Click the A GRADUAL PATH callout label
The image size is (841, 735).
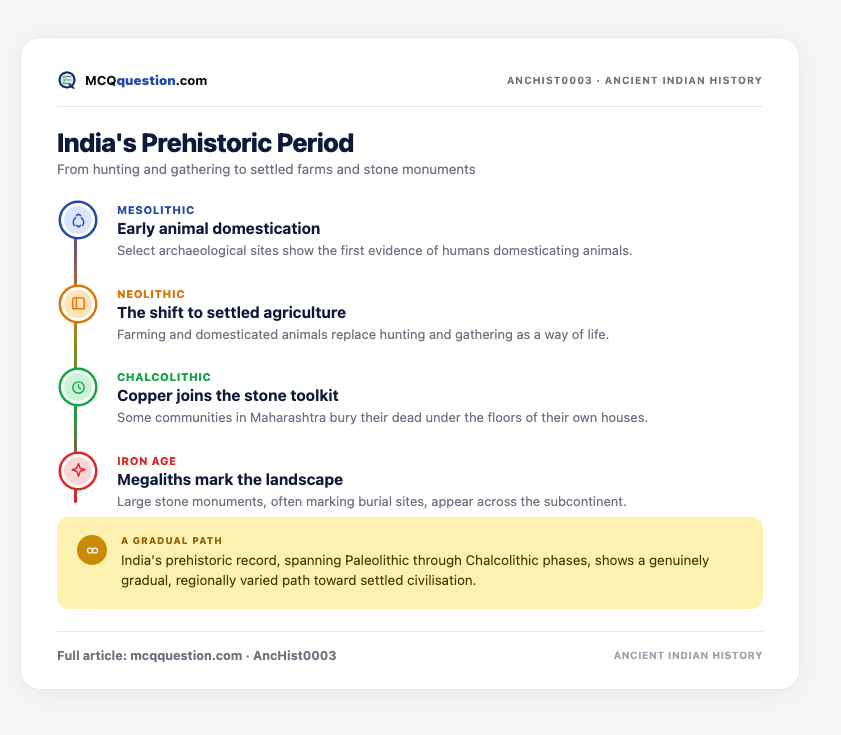[x=172, y=541]
